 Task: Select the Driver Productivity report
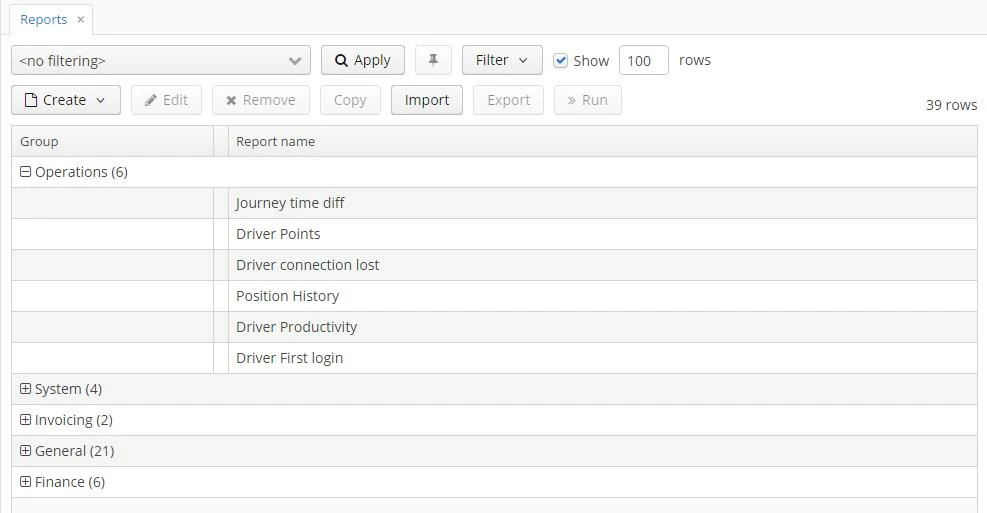coord(494,327)
